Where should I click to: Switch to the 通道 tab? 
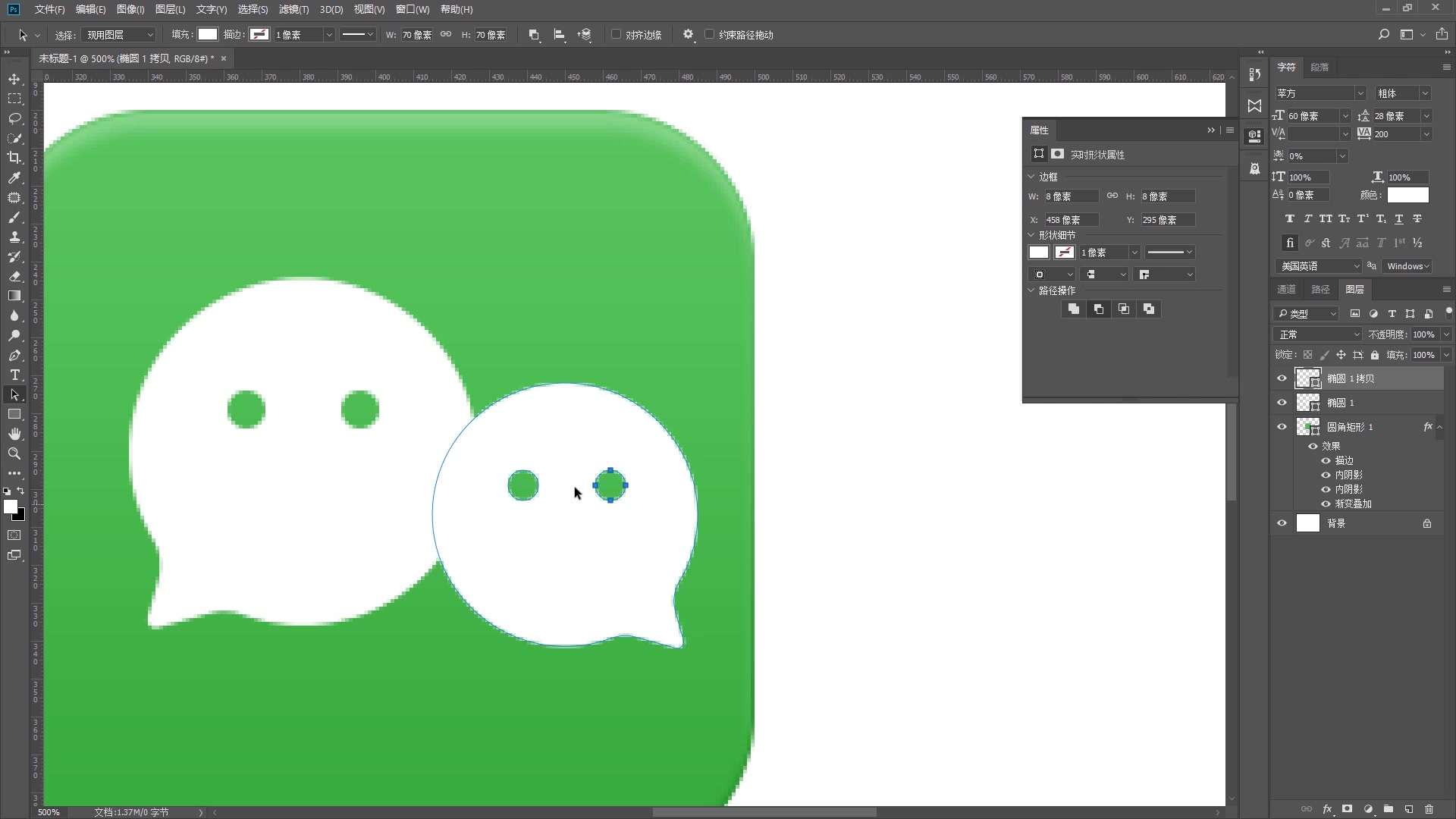[1286, 289]
